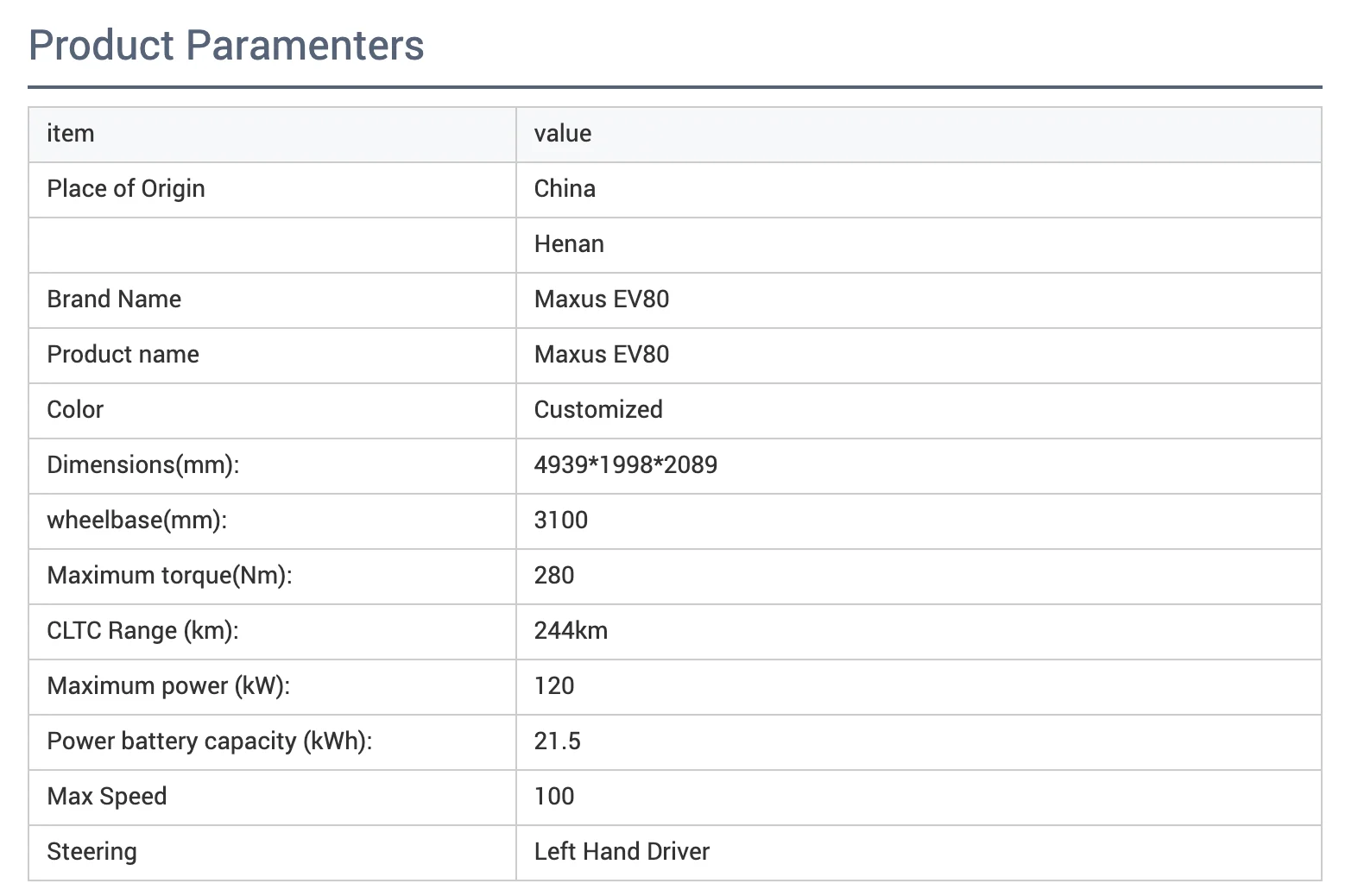Select the Henan value cell
The image size is (1364, 896).
click(x=569, y=244)
